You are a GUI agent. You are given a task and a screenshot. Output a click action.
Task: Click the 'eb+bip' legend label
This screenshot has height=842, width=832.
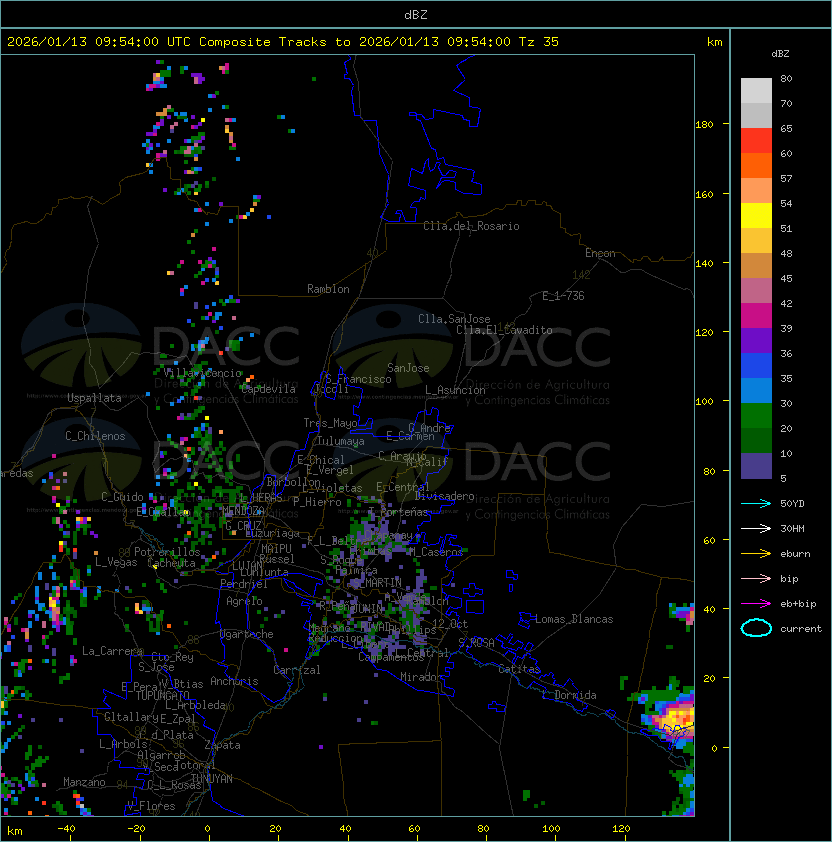(x=798, y=604)
